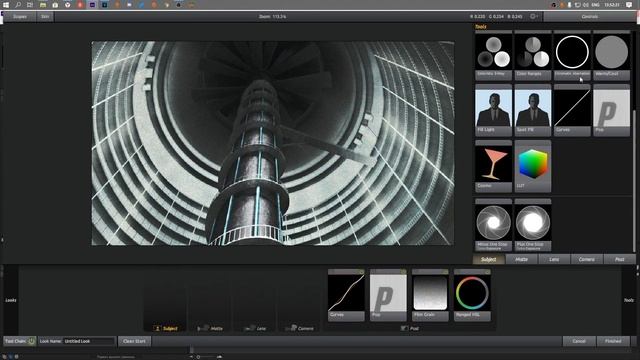
Task: Select the Spot Fill tool
Action: coord(533,110)
